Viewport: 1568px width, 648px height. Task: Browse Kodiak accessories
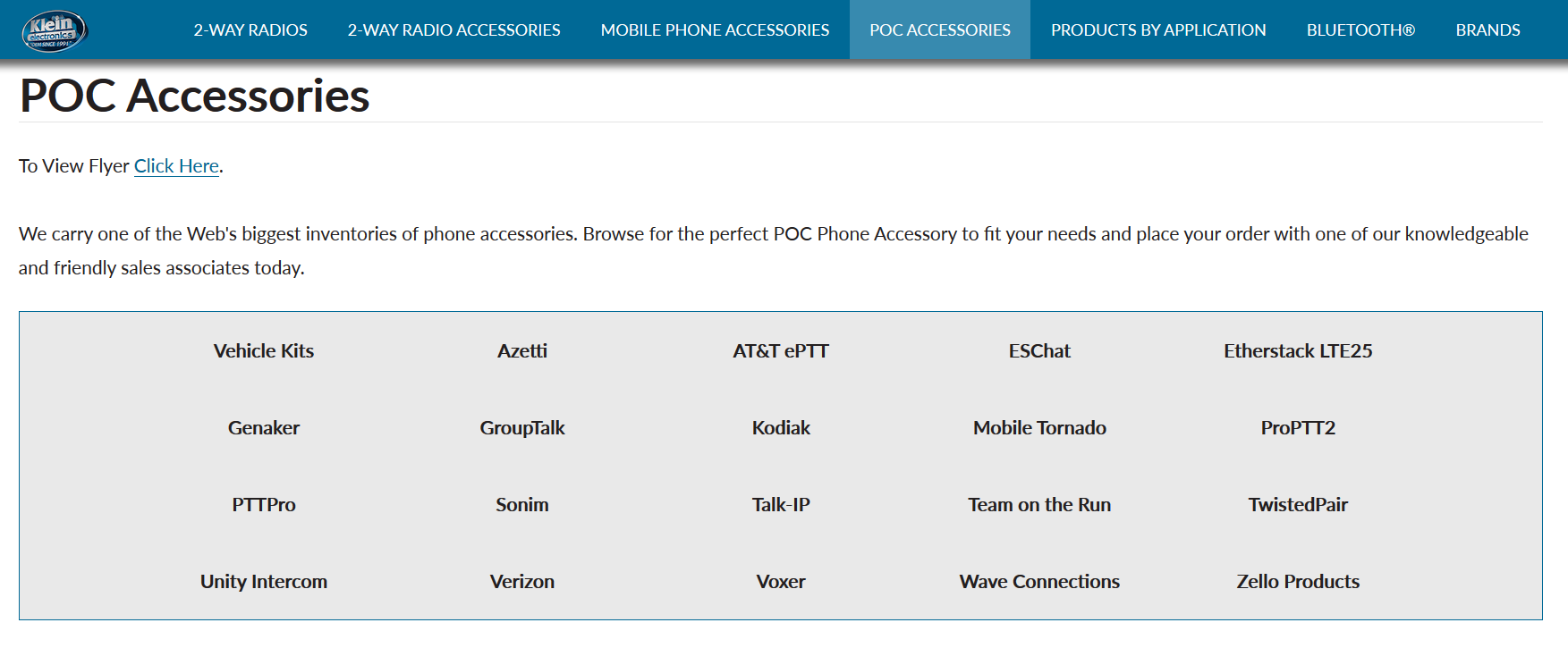781,428
